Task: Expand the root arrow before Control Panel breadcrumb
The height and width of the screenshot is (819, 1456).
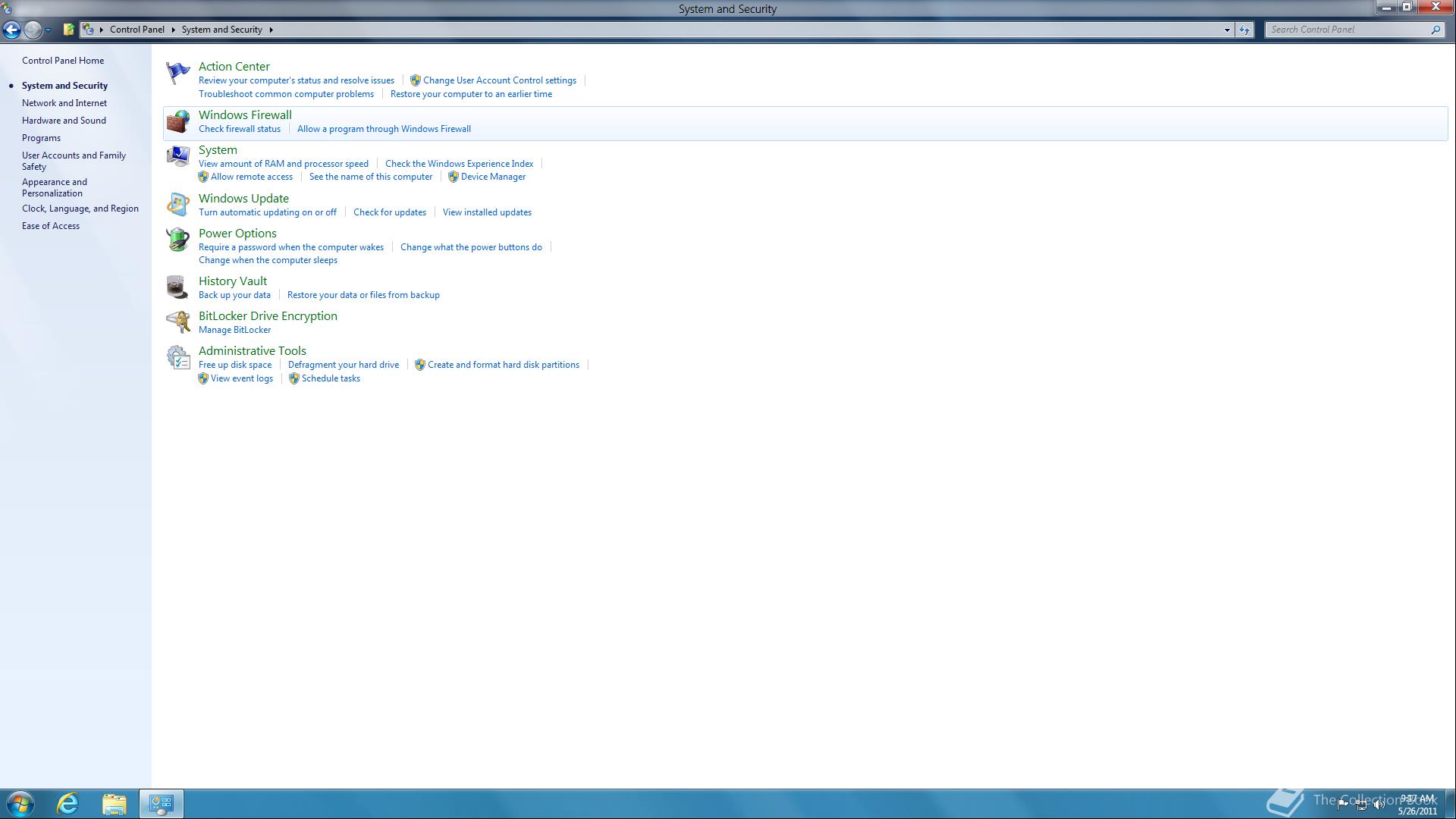Action: (x=101, y=30)
